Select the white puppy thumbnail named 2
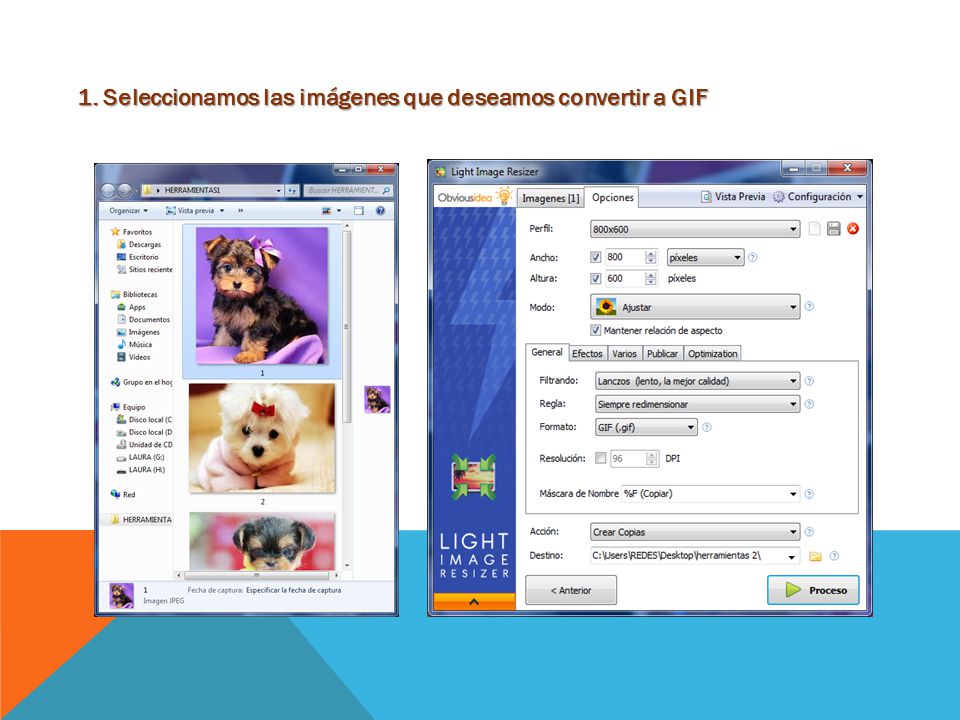 (262, 438)
